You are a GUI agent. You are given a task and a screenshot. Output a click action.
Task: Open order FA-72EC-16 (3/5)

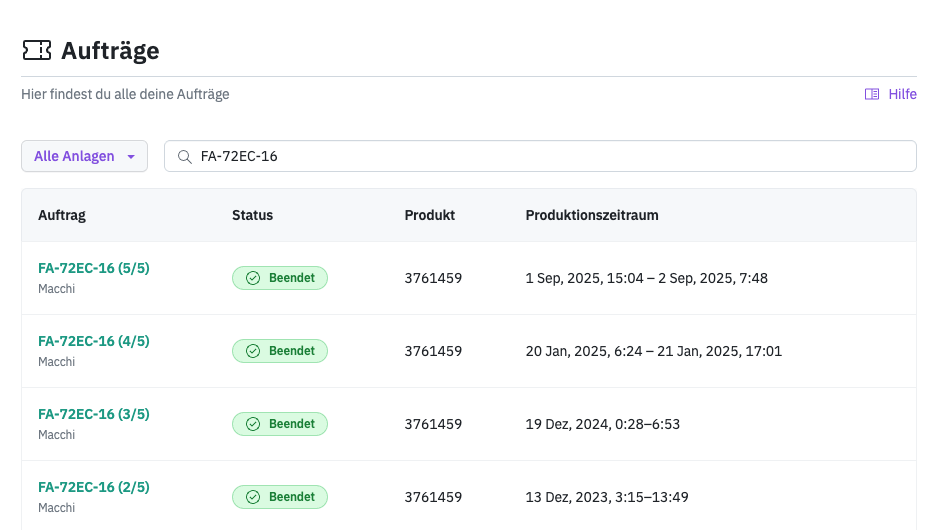[x=93, y=414]
